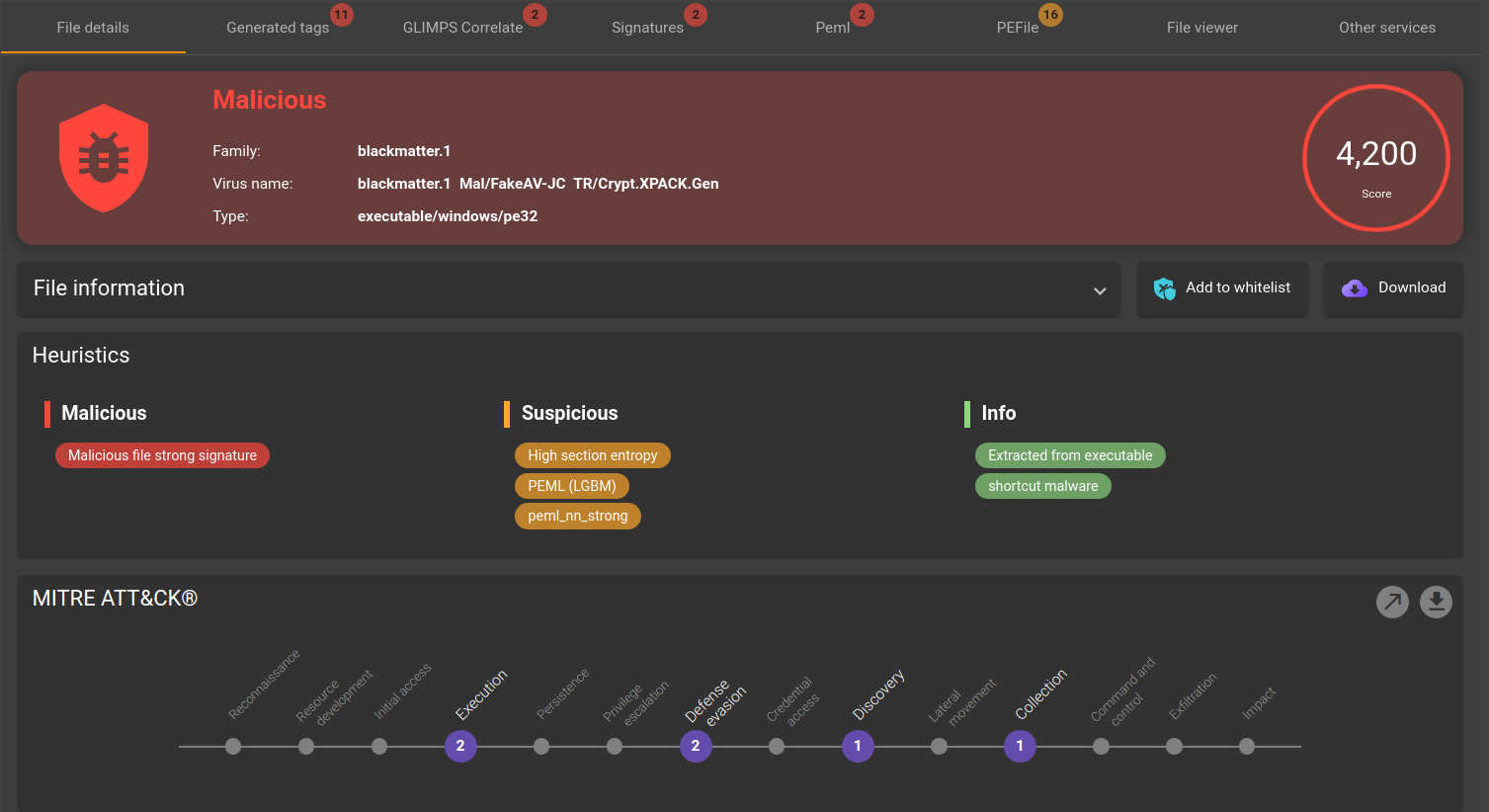Click the Mal/FakeAV-JC virus name
This screenshot has width=1489, height=812.
(513, 184)
